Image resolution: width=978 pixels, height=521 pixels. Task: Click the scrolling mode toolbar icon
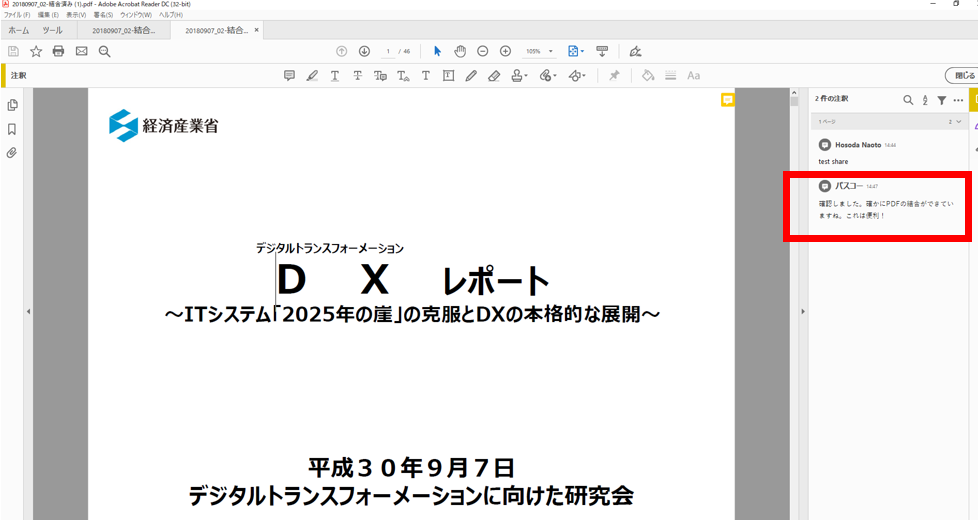[x=602, y=51]
